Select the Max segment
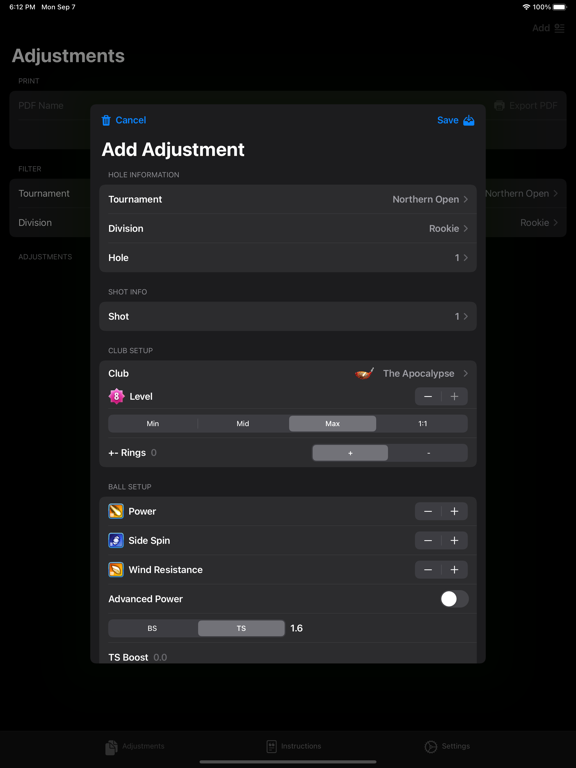The width and height of the screenshot is (576, 768). pyautogui.click(x=333, y=424)
